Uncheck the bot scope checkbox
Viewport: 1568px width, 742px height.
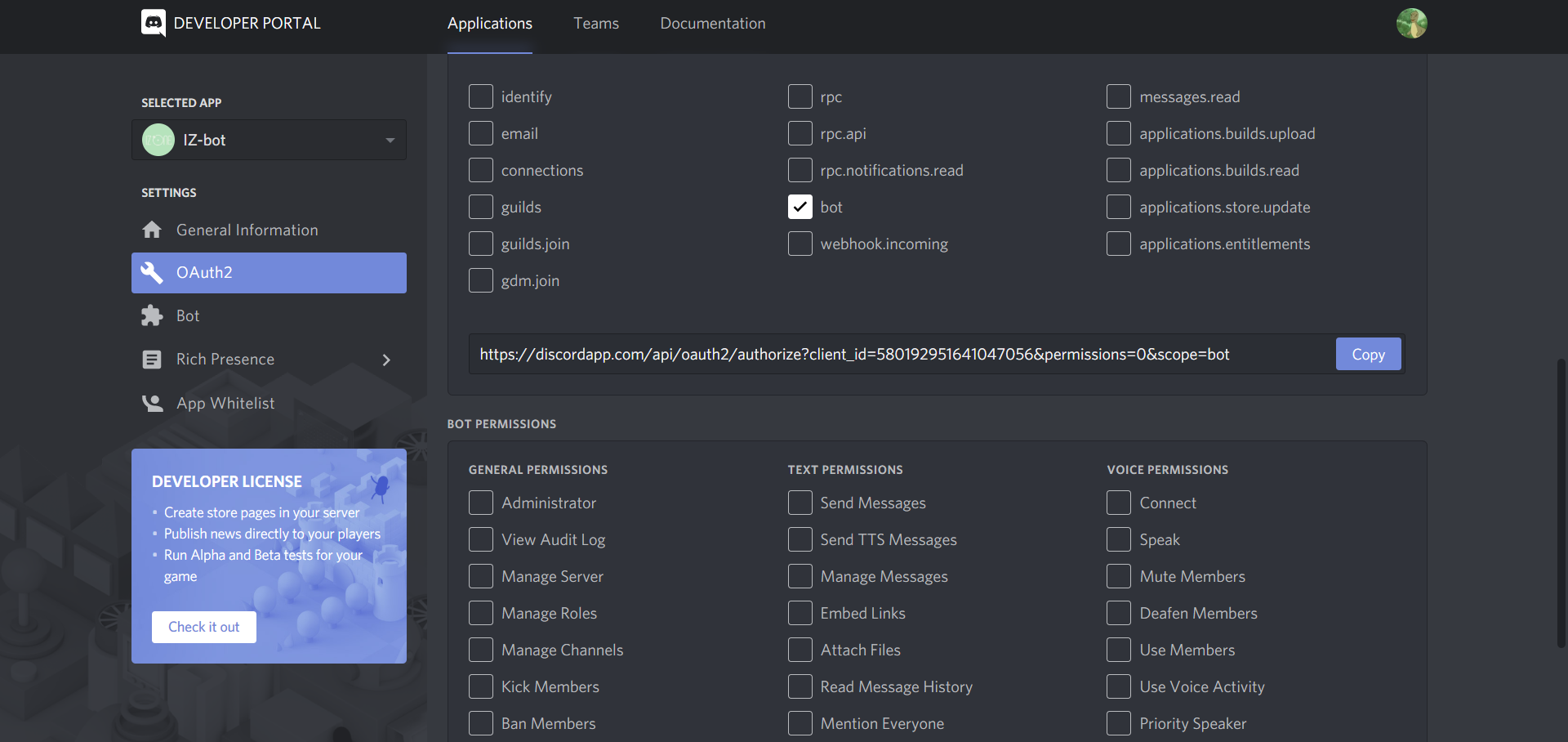point(800,207)
